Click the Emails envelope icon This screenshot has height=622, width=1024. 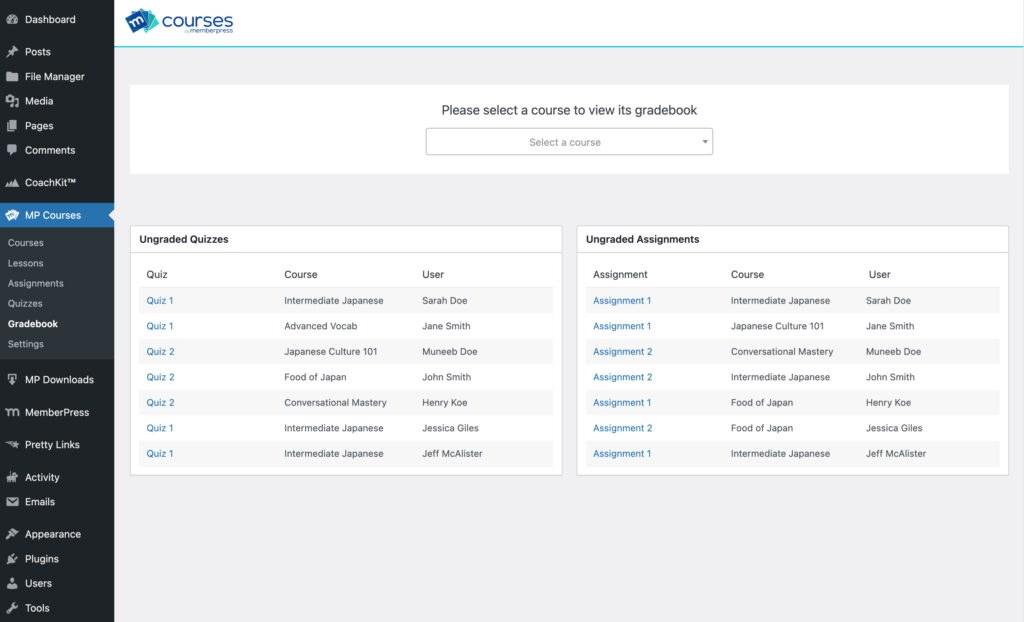coord(12,502)
